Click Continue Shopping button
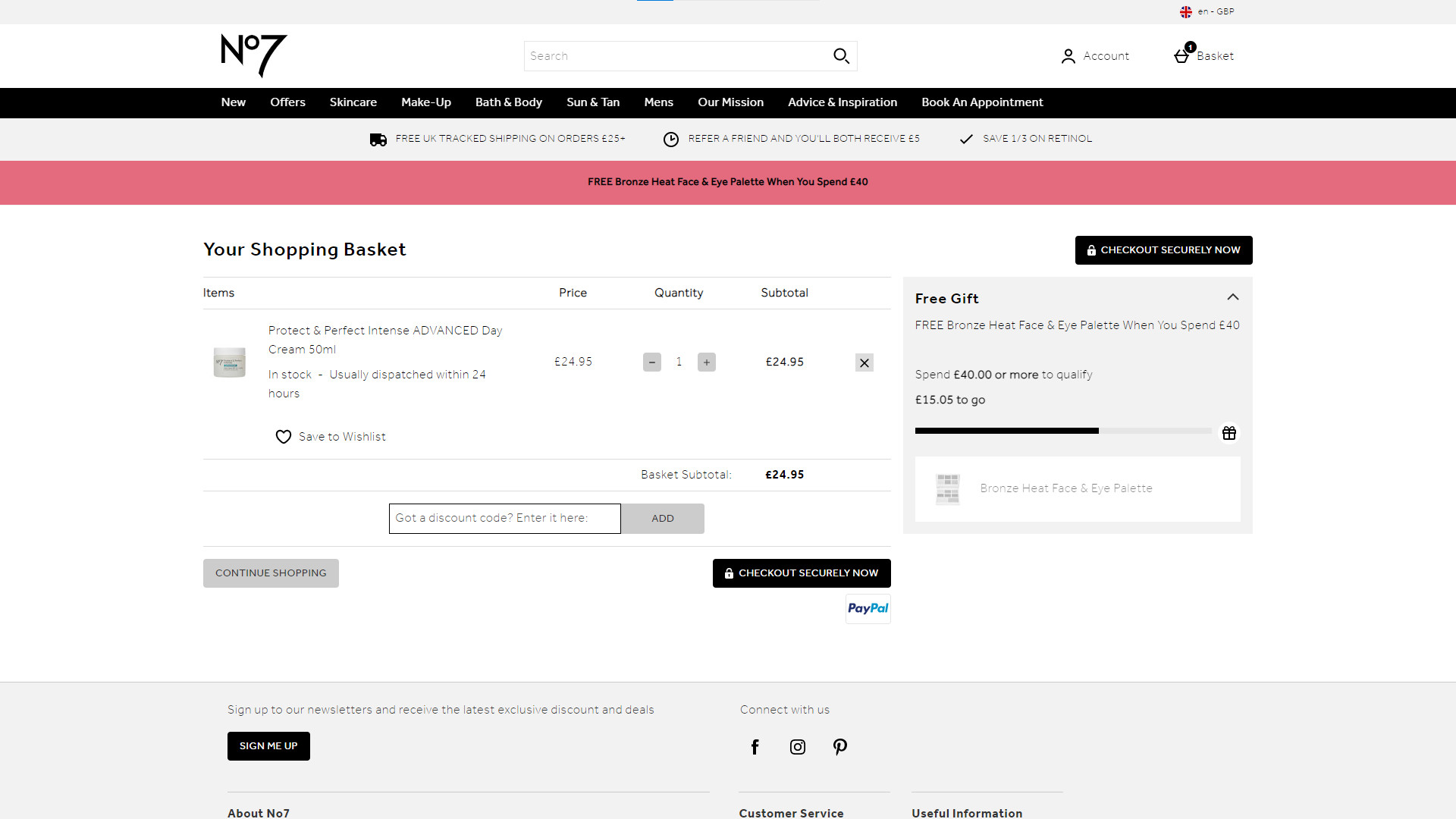Screen dimensions: 1456x819 [x=271, y=573]
